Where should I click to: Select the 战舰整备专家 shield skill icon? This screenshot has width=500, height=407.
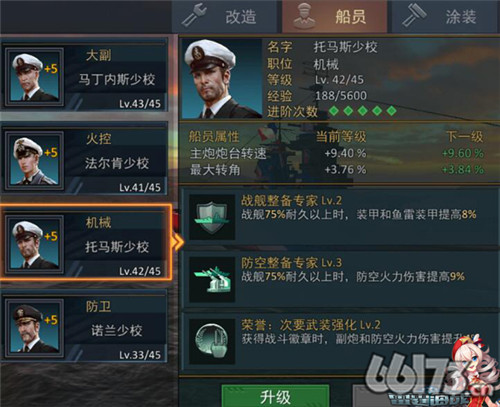(212, 217)
